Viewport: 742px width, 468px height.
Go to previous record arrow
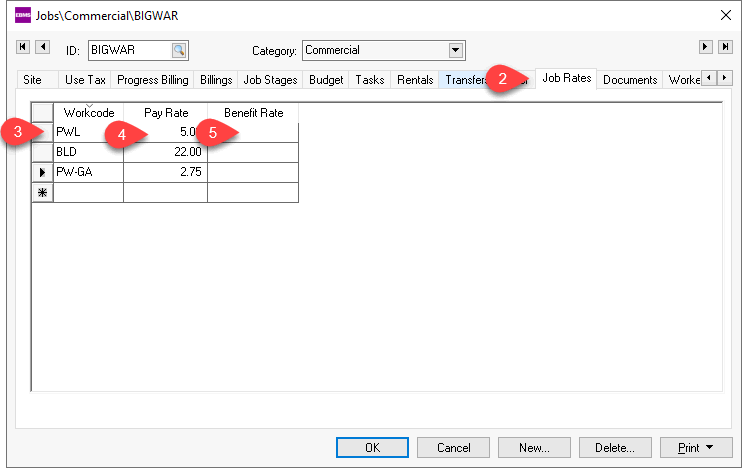[x=42, y=47]
